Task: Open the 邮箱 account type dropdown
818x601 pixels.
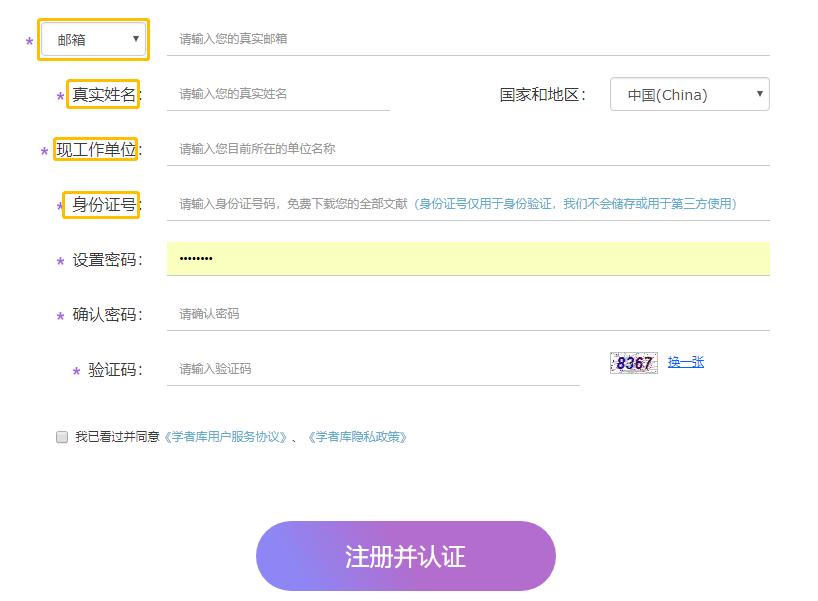Action: [93, 38]
